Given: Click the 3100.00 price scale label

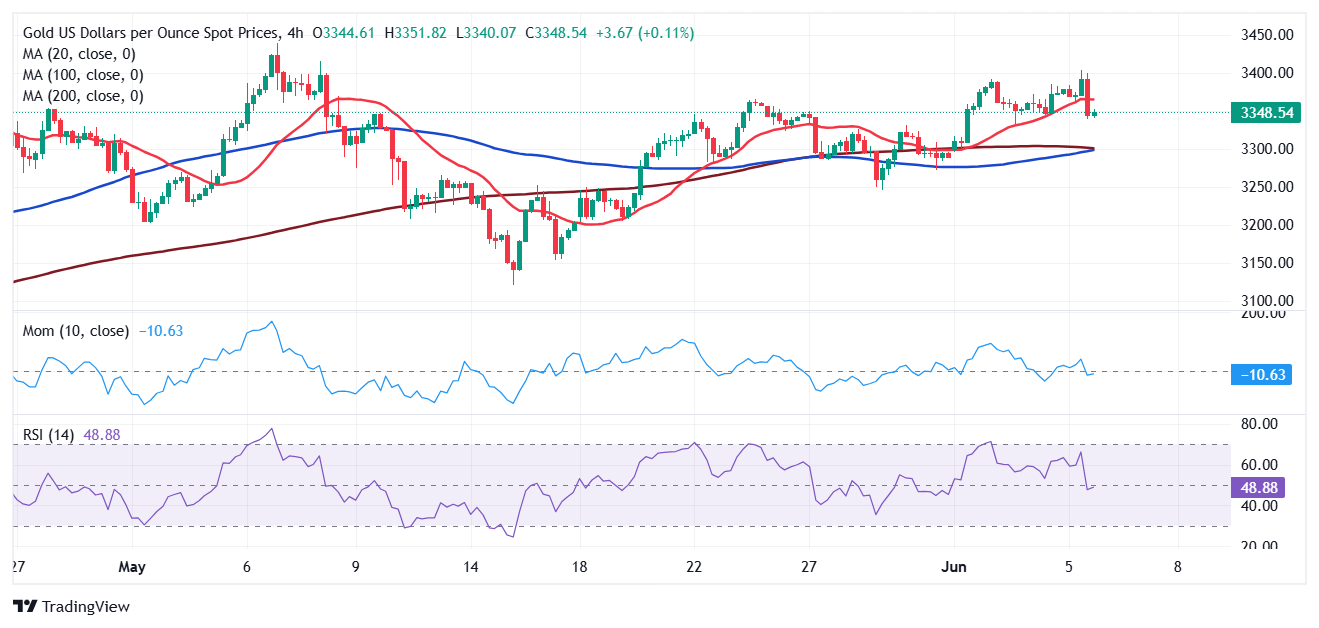Looking at the screenshot, I should (x=1267, y=301).
